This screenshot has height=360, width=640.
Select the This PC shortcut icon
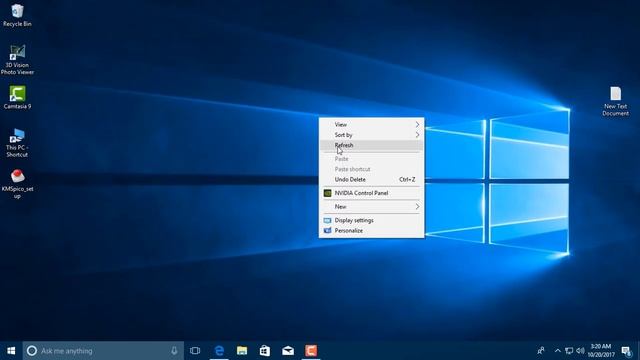[17, 143]
